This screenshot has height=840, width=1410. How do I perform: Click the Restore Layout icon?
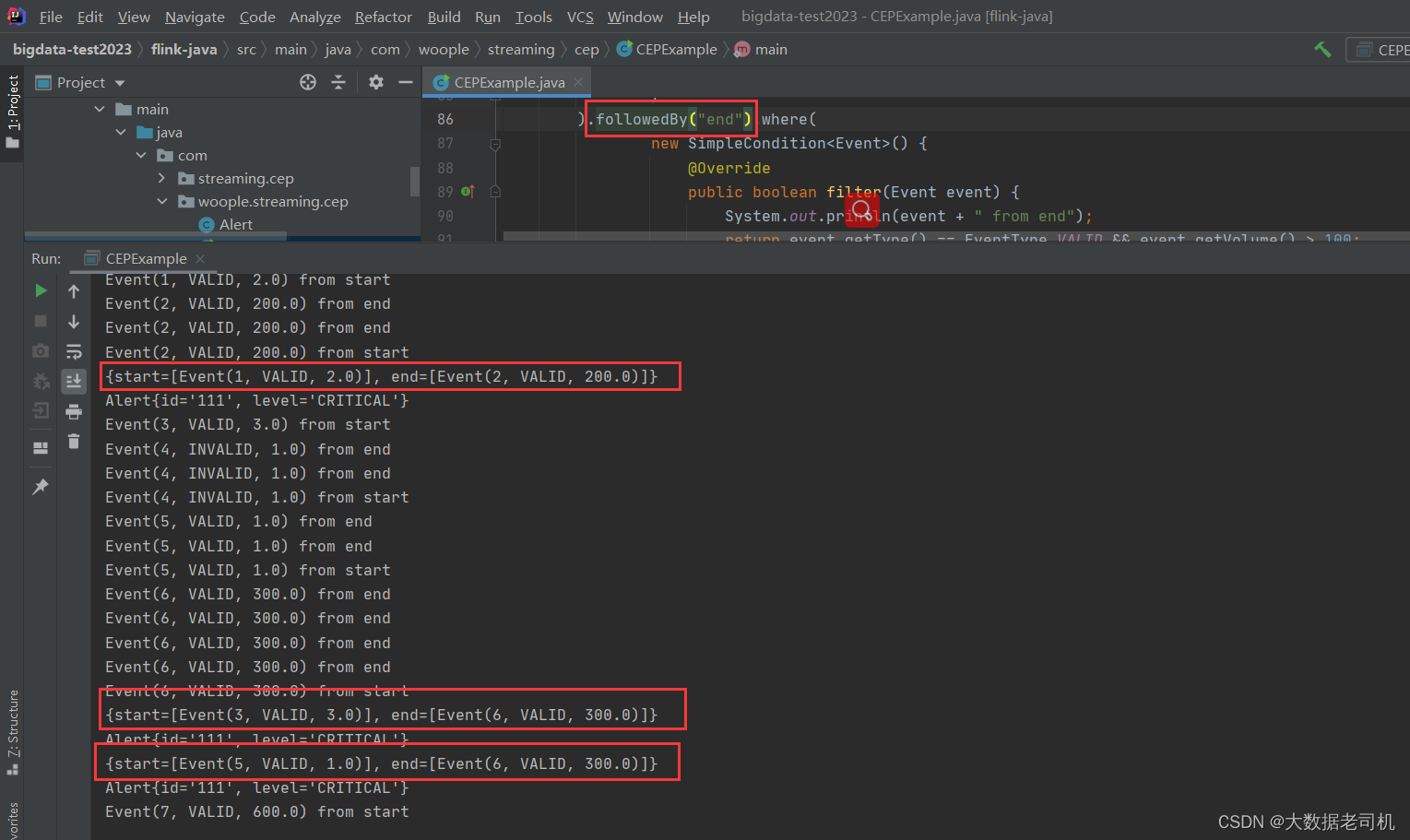[x=41, y=448]
